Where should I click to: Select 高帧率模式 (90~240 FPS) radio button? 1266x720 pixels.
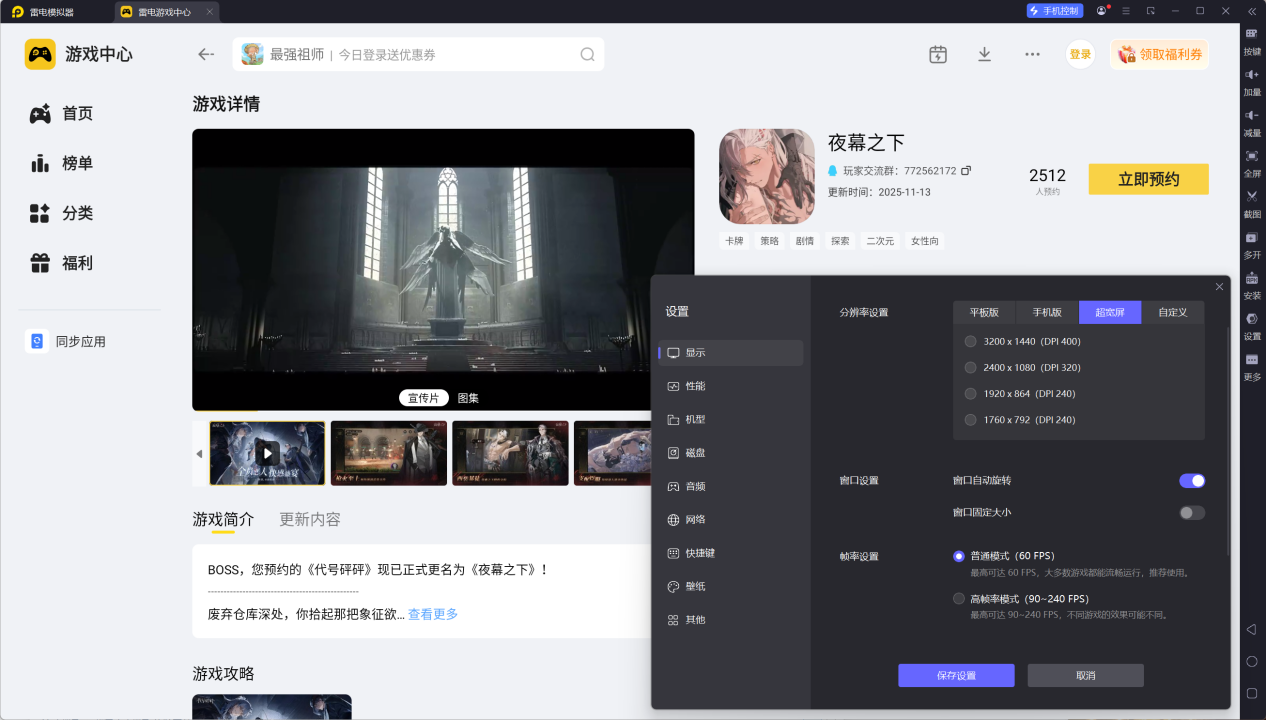(959, 599)
